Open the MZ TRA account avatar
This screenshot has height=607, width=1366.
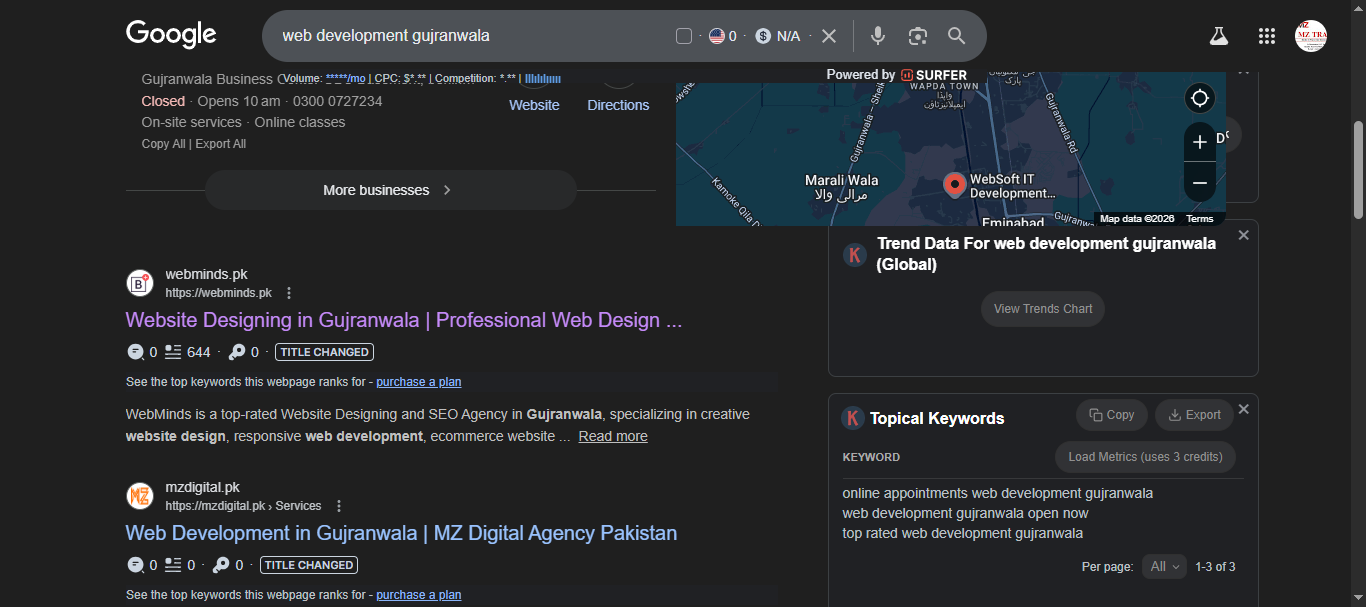[x=1311, y=36]
